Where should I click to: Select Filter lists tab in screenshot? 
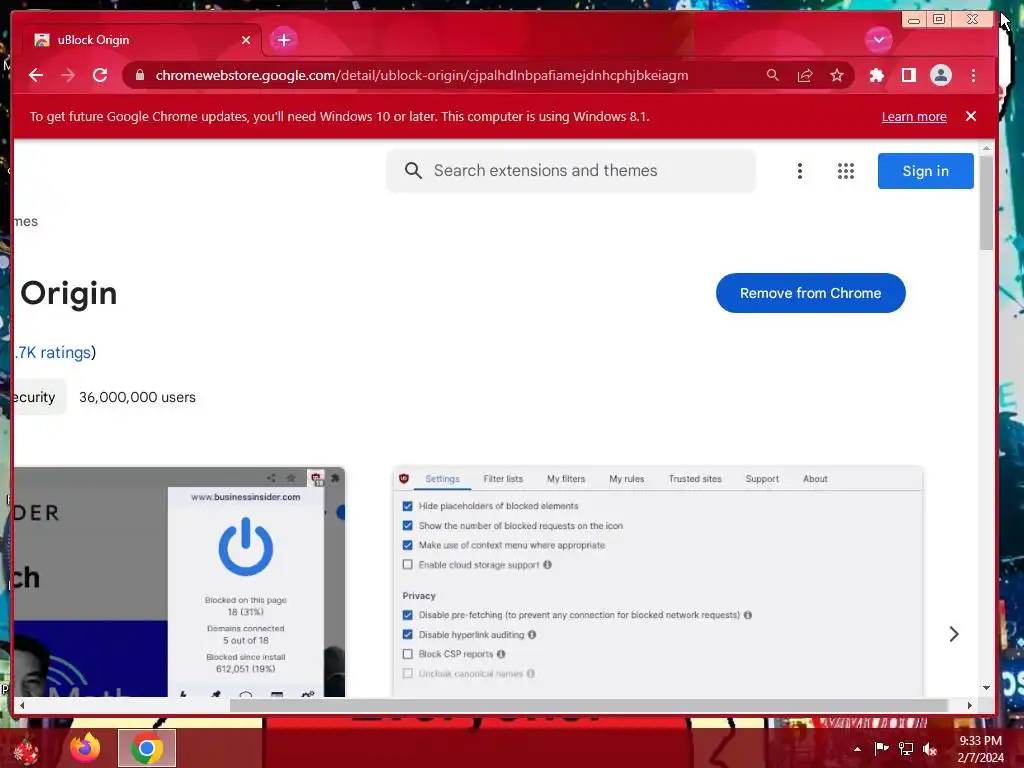(503, 479)
